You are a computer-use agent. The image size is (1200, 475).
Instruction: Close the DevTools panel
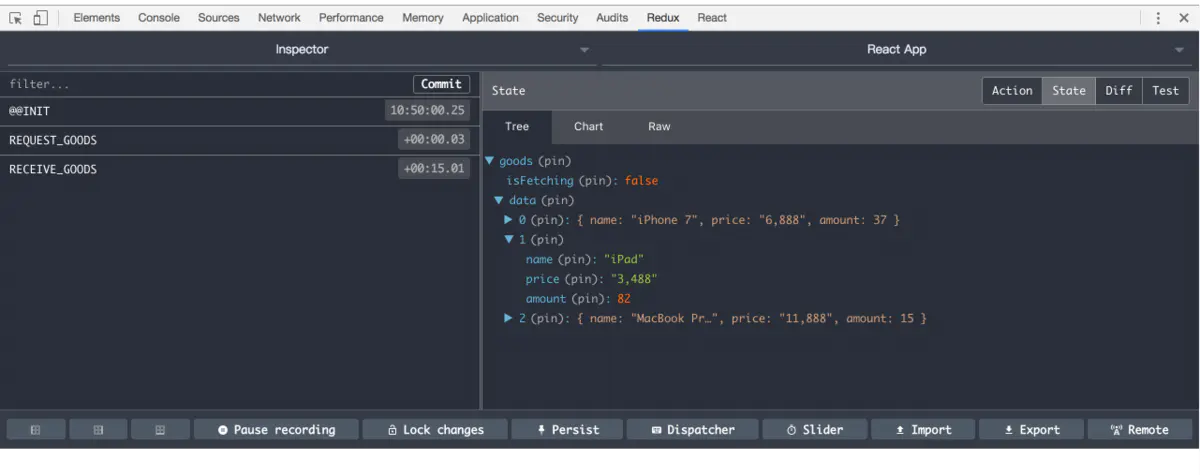click(x=1184, y=18)
